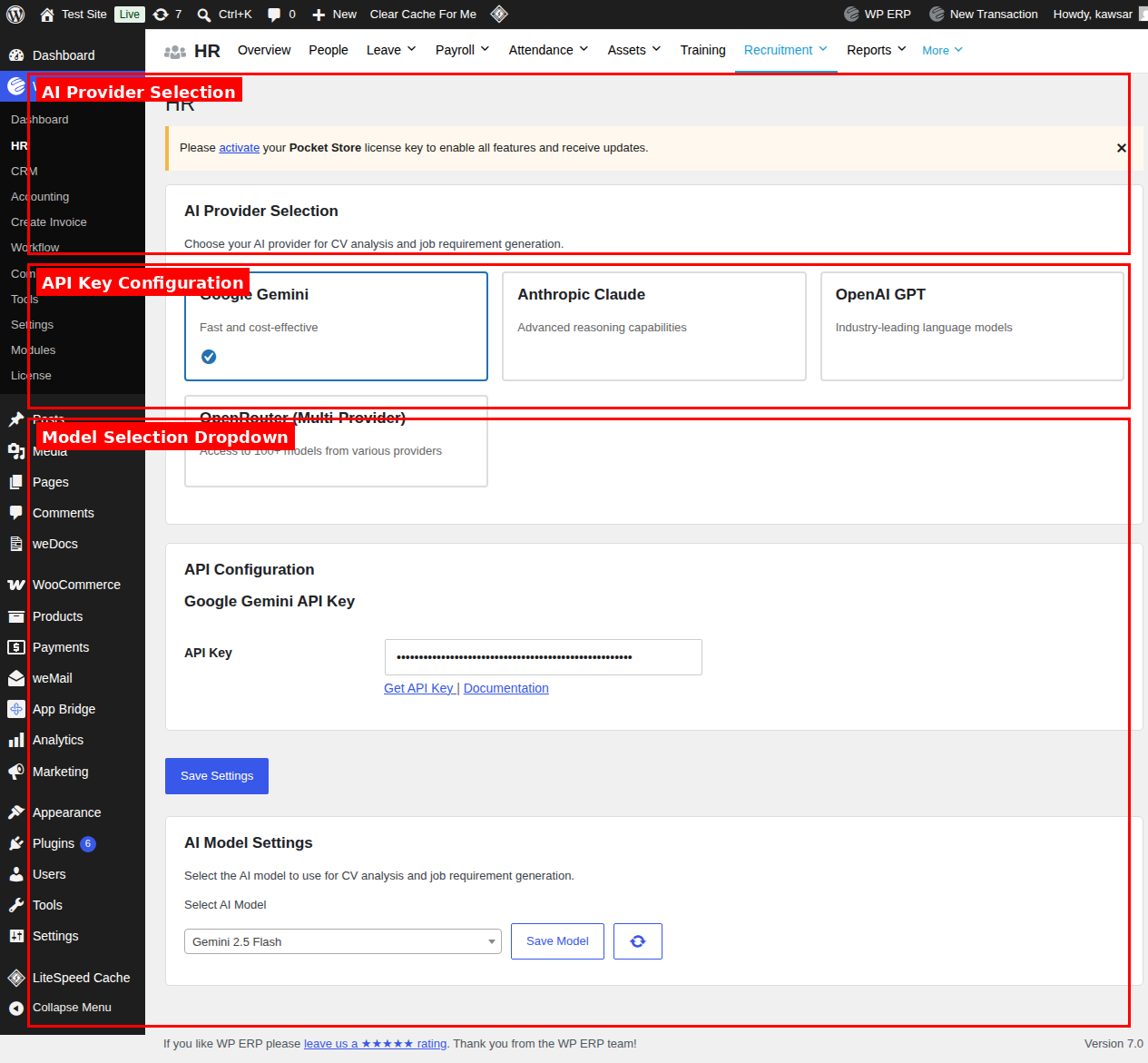Open the Tools wrench icon
Viewport: 1148px width, 1063px height.
tap(16, 905)
